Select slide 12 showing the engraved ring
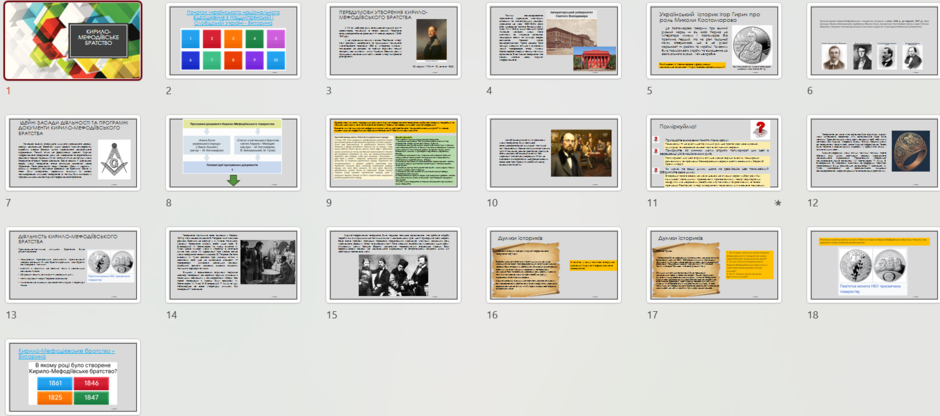940x416 pixels. (873, 153)
